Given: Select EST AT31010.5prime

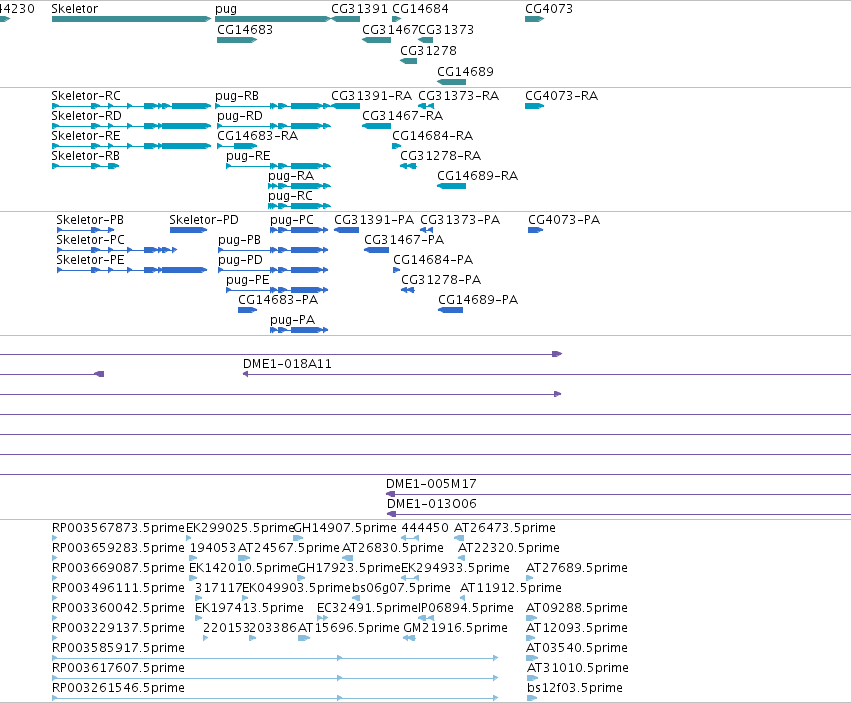Looking at the screenshot, I should [x=578, y=668].
